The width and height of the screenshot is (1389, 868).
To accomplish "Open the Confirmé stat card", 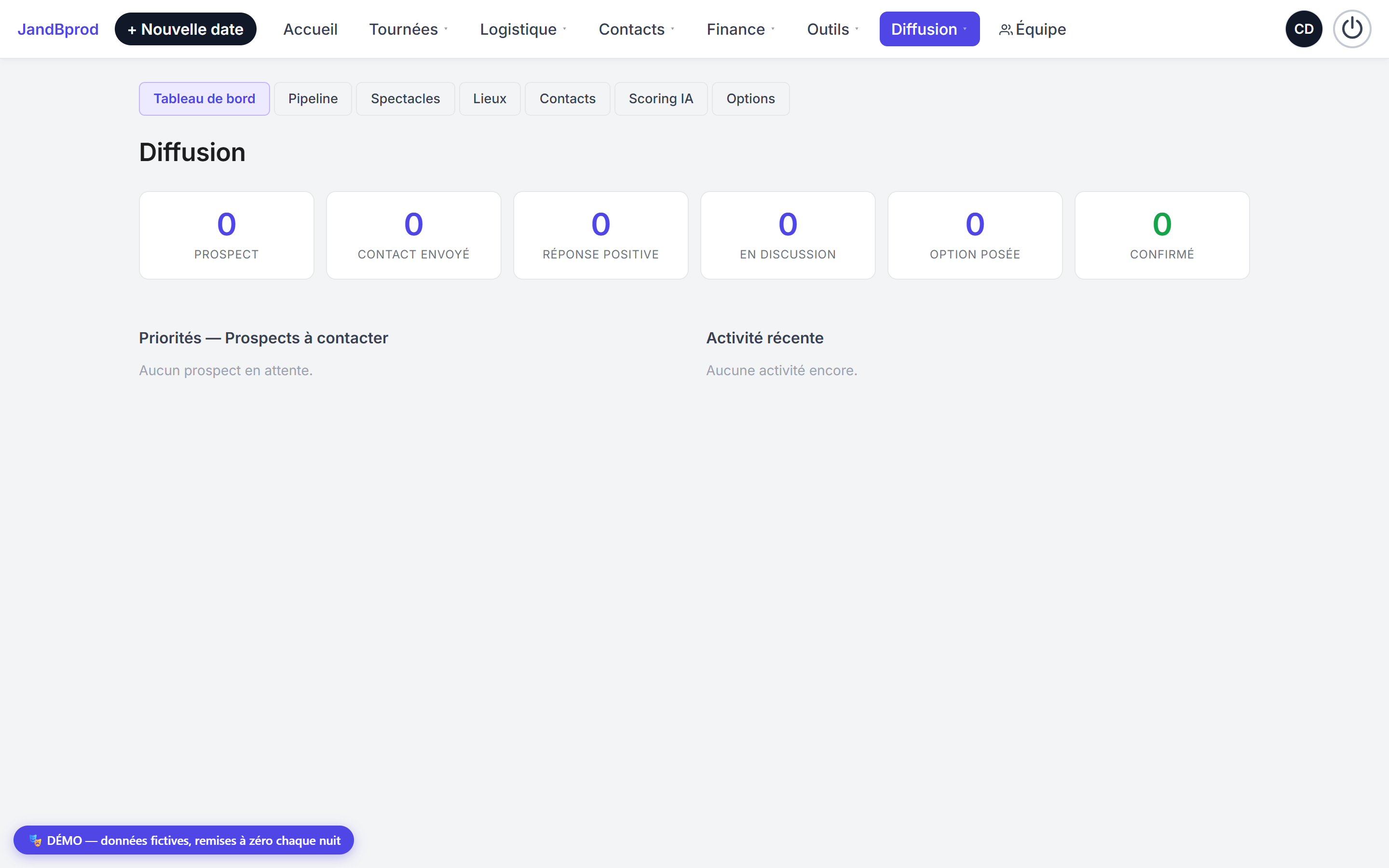I will click(x=1162, y=235).
